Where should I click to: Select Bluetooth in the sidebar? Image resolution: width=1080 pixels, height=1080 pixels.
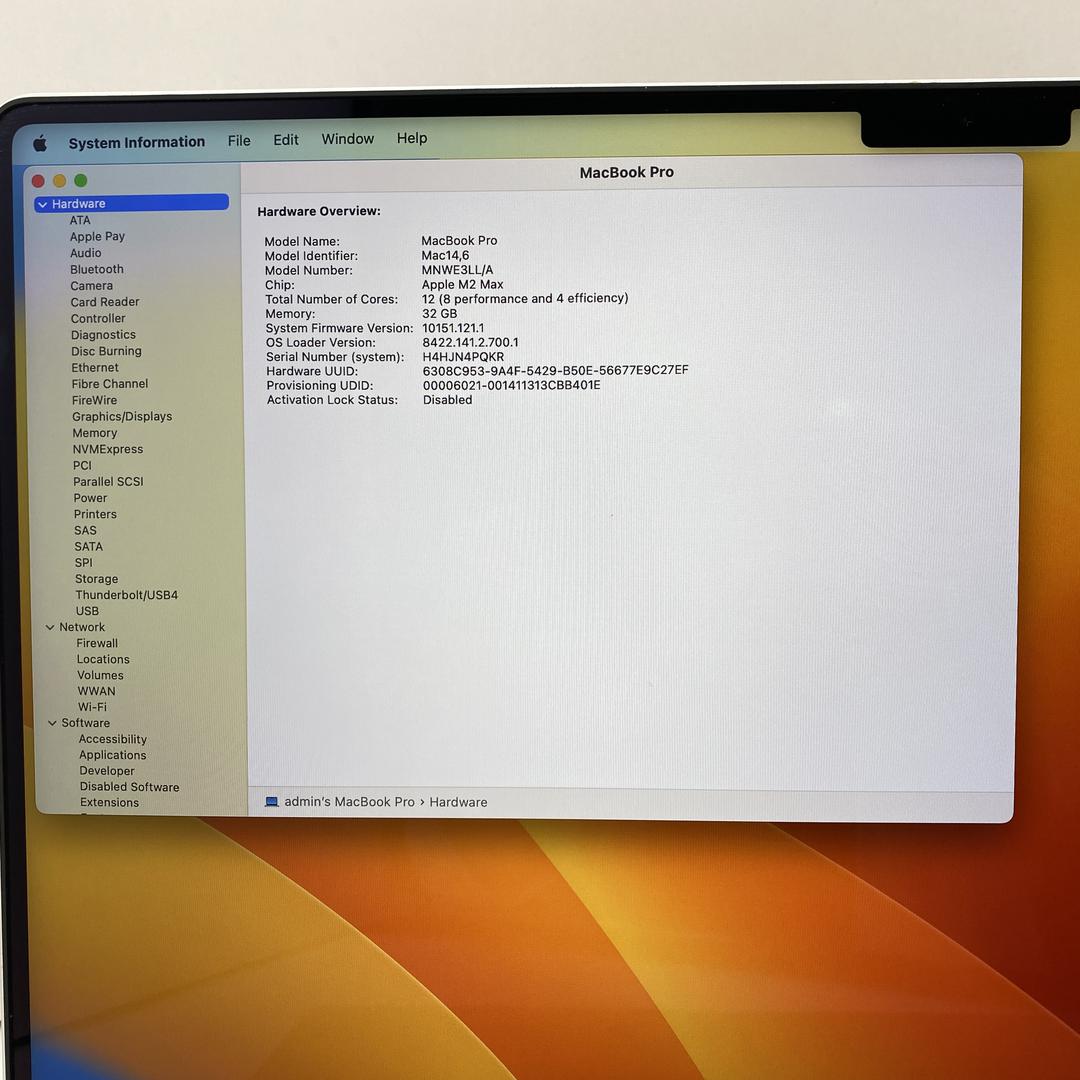click(x=97, y=269)
